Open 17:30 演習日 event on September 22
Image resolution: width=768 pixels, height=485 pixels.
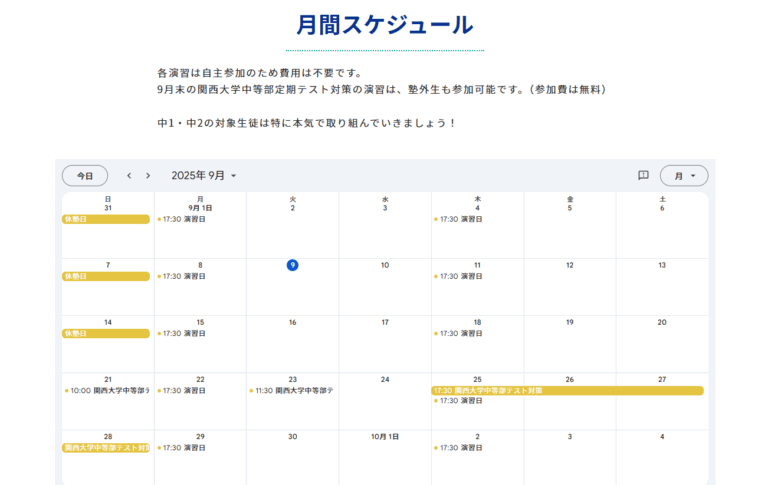(x=181, y=390)
